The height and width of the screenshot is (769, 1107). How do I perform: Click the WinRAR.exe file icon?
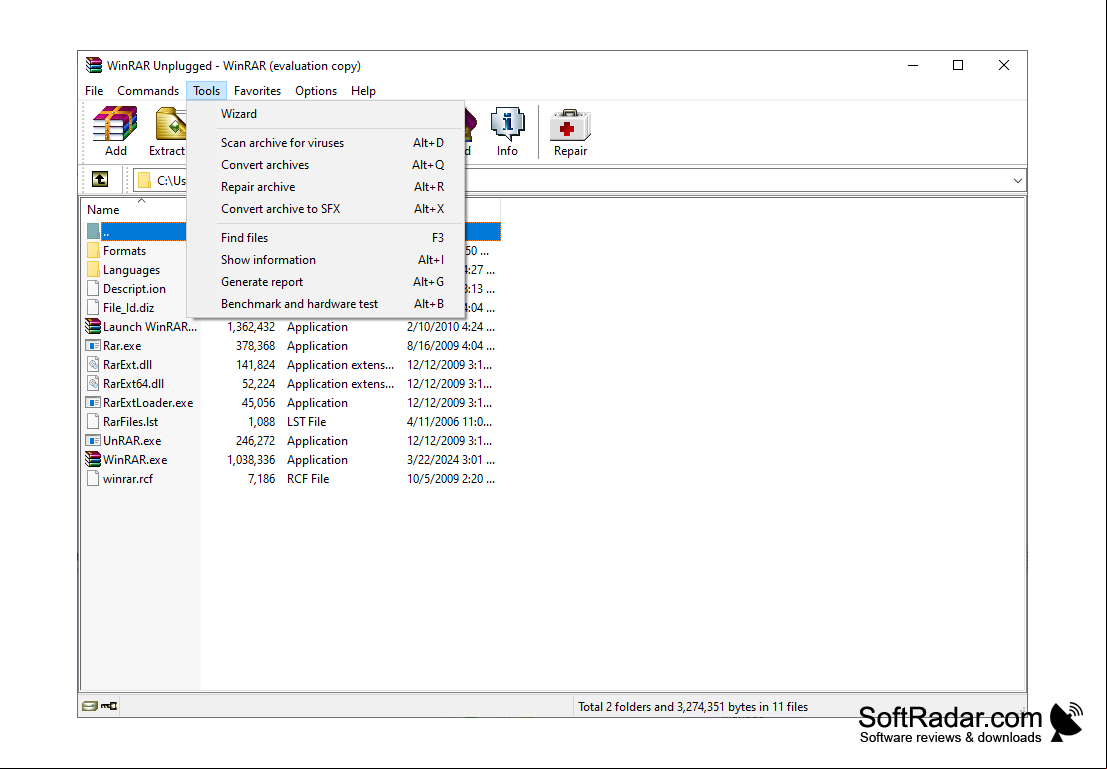93,459
